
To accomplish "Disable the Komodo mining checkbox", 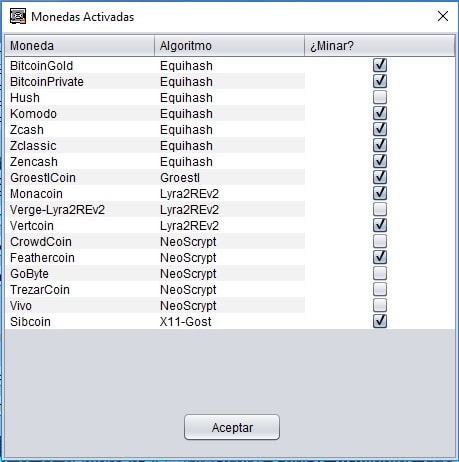I will click(380, 113).
